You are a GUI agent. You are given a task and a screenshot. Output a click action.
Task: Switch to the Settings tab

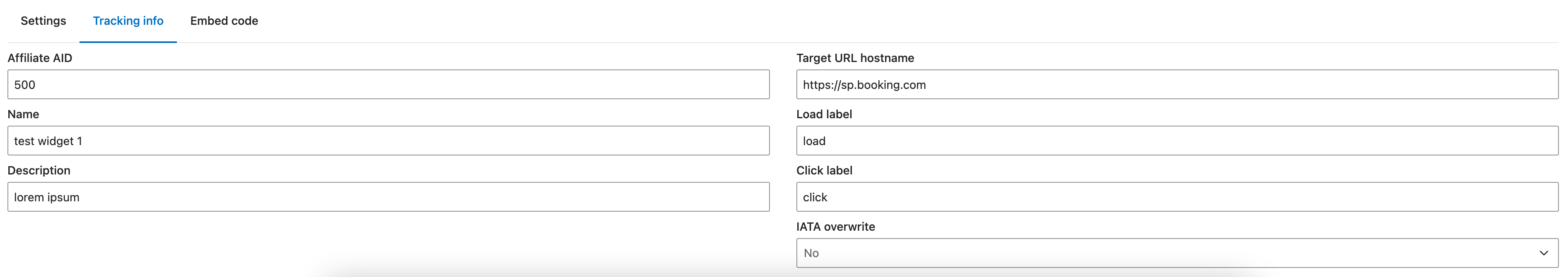[x=43, y=21]
